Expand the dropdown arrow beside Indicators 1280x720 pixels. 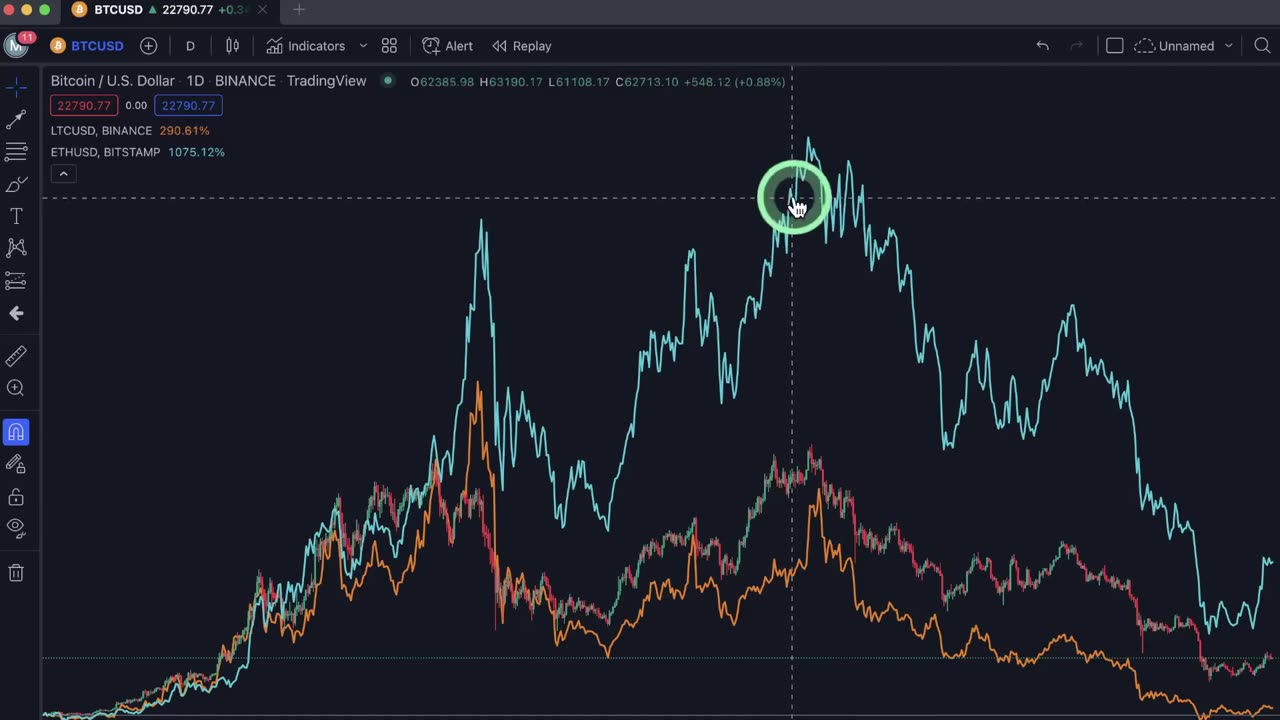363,46
